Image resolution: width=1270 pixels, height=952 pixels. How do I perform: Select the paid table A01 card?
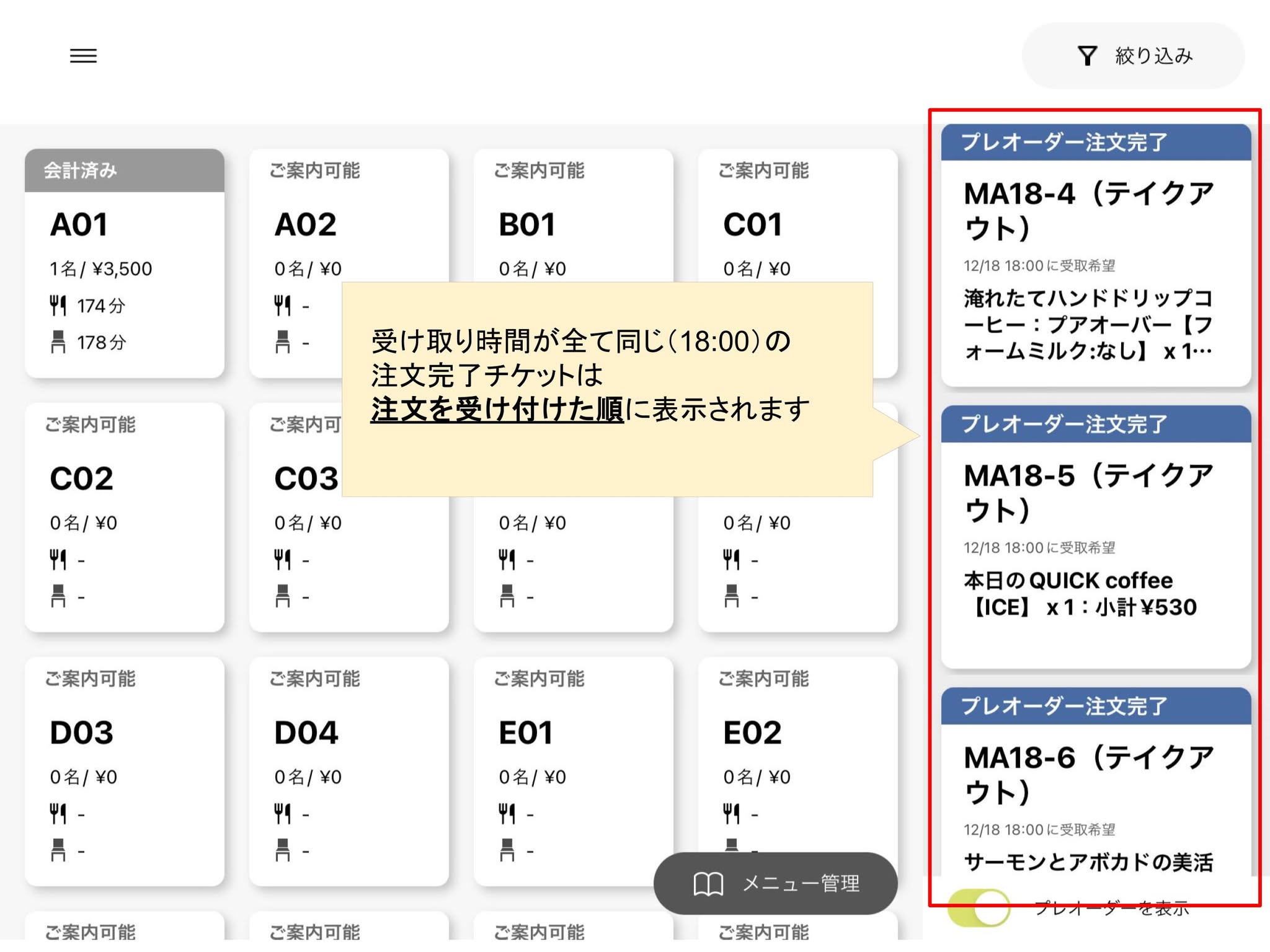[124, 263]
